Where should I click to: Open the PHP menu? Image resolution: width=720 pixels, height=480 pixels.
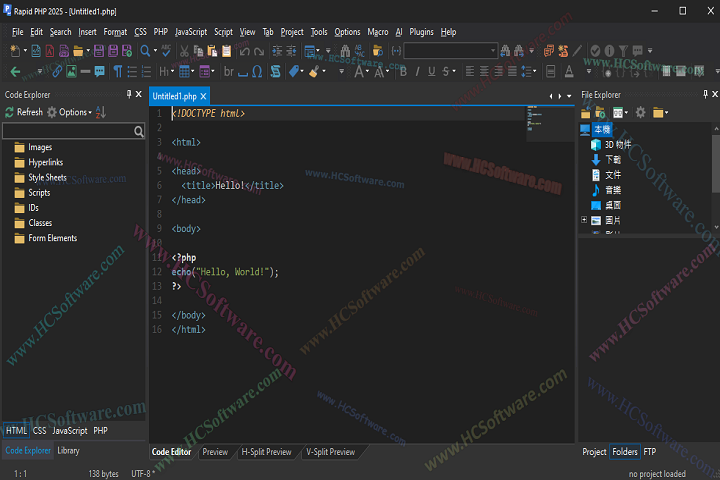[160, 32]
